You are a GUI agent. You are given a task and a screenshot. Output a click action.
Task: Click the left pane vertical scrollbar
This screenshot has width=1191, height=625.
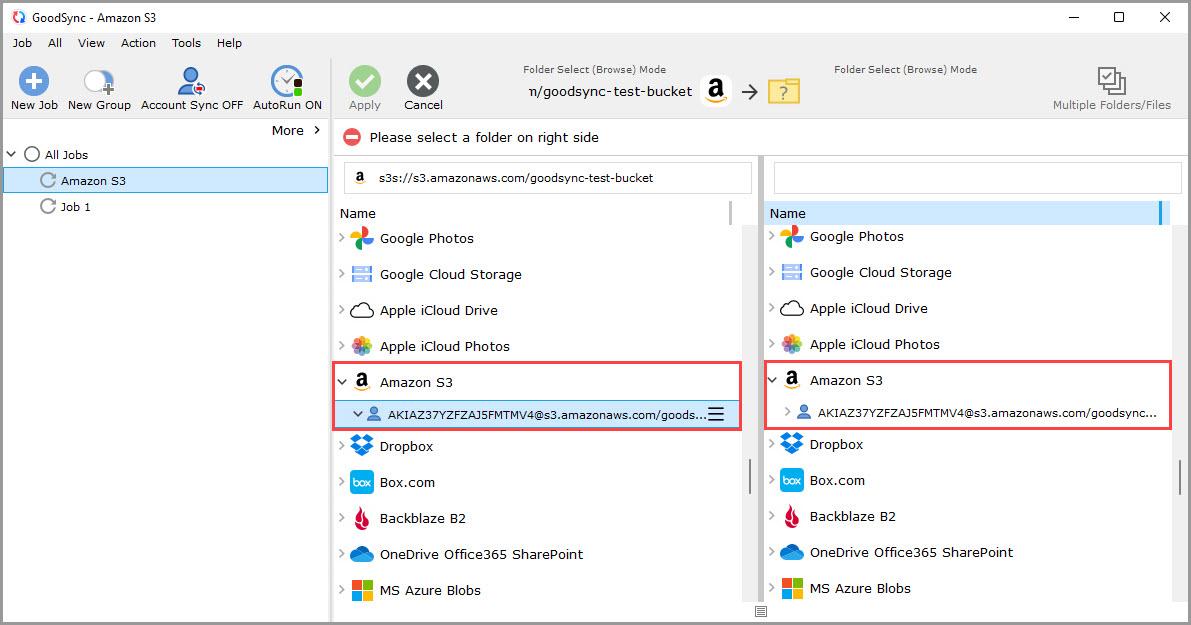coord(749,476)
